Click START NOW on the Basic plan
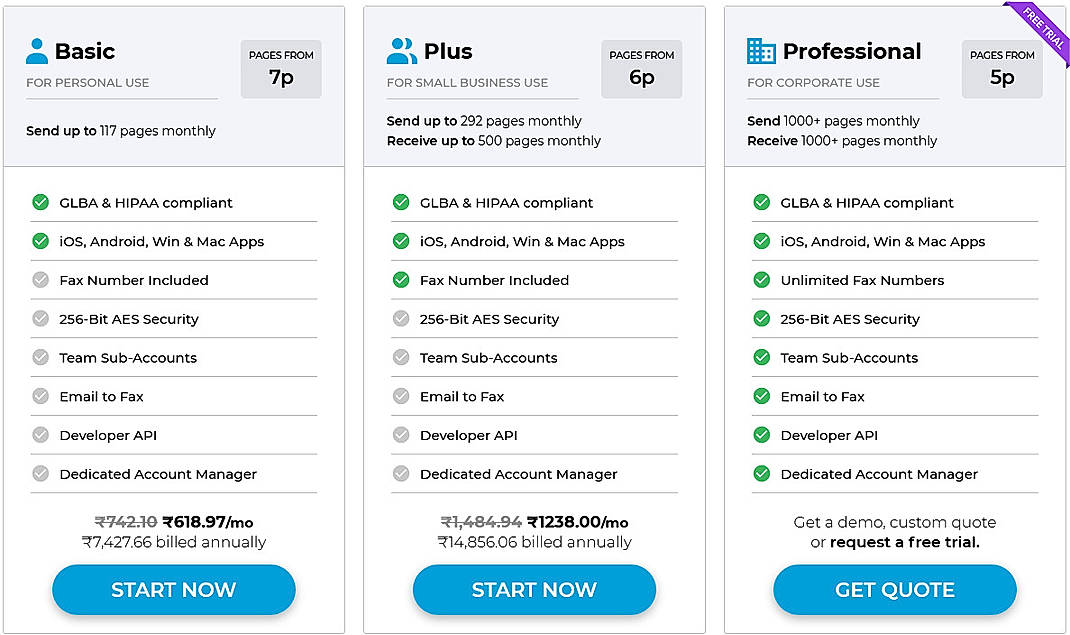 click(x=173, y=590)
